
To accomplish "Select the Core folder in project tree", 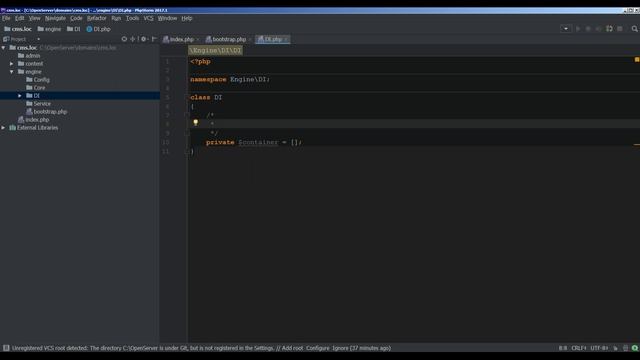I will point(36,88).
